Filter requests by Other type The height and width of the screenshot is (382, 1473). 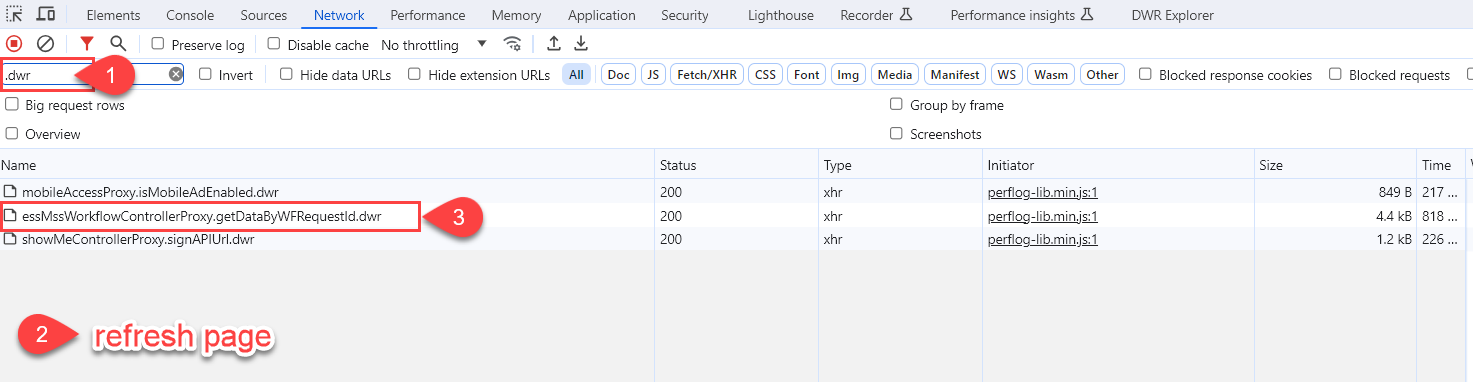[1102, 74]
